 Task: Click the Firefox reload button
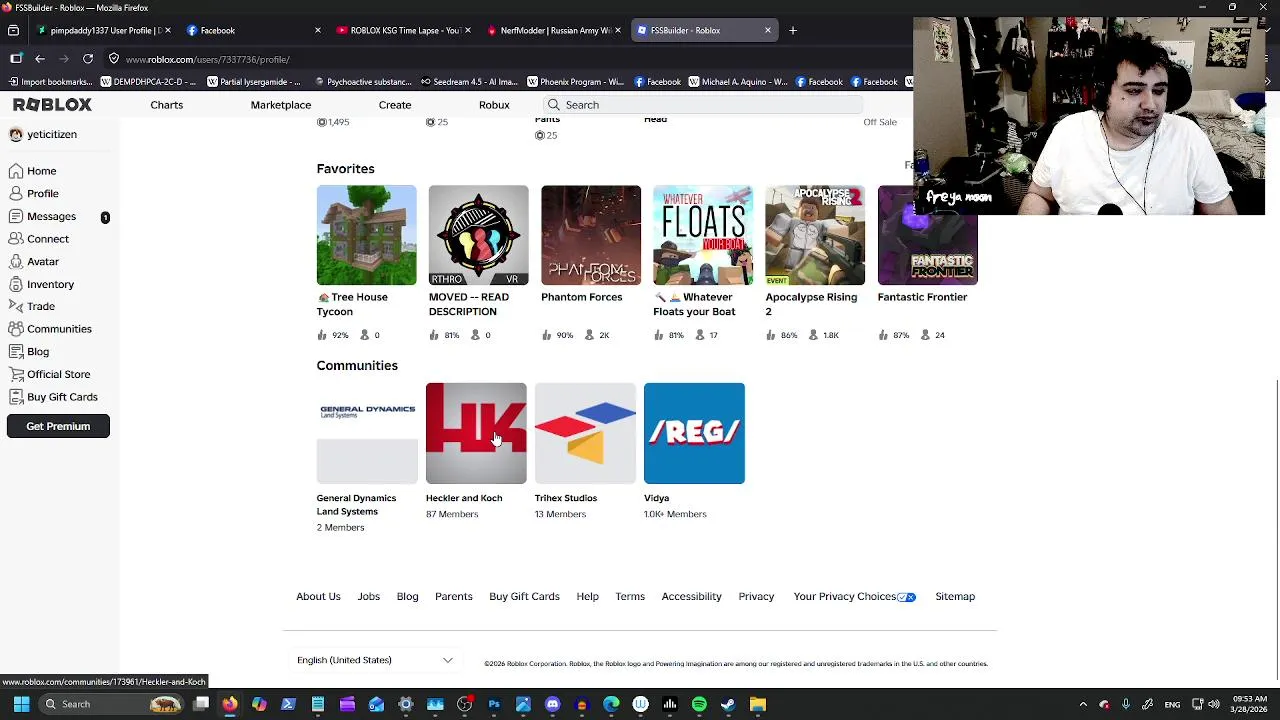coord(88,59)
